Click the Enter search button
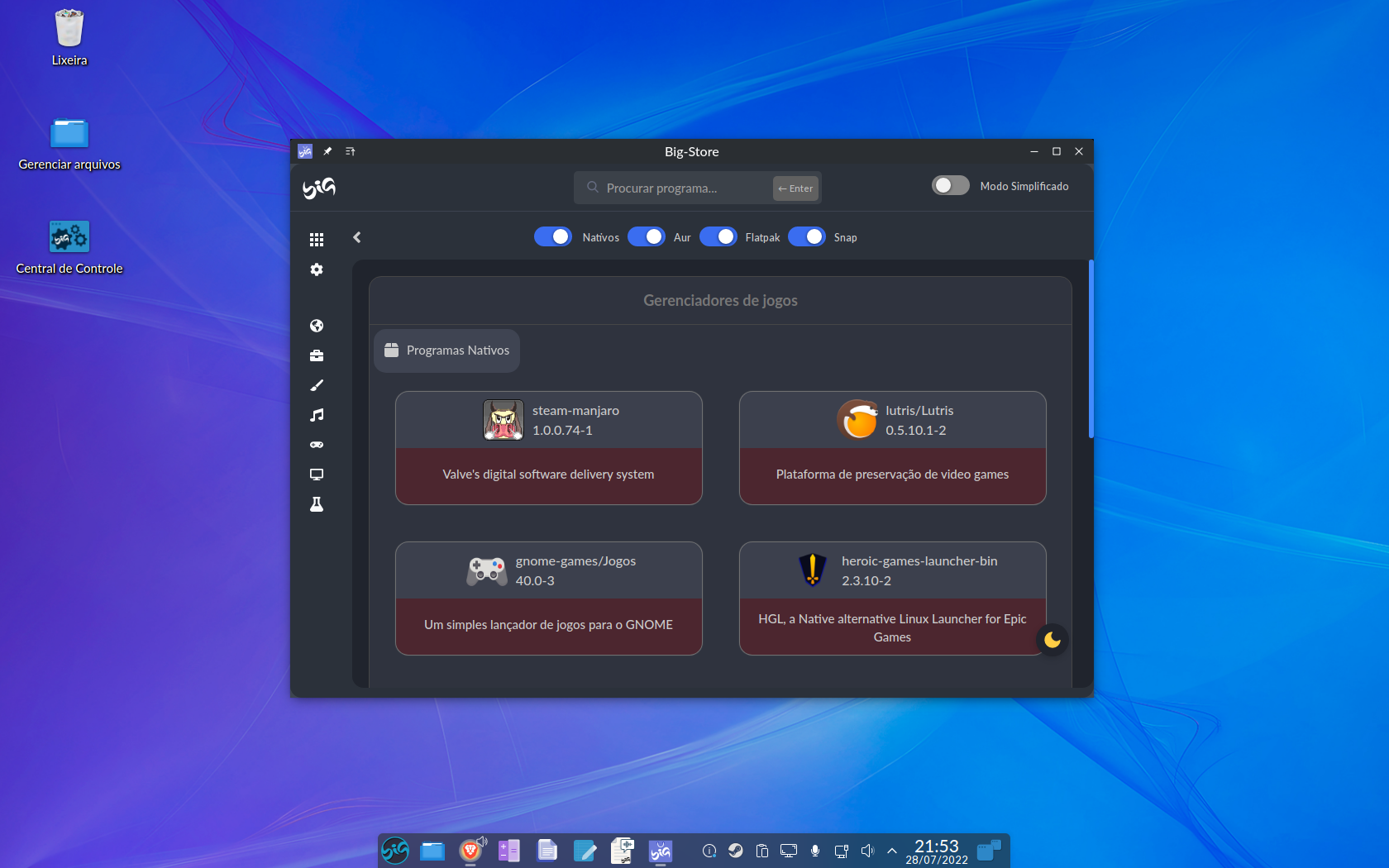The image size is (1389, 868). (x=796, y=188)
